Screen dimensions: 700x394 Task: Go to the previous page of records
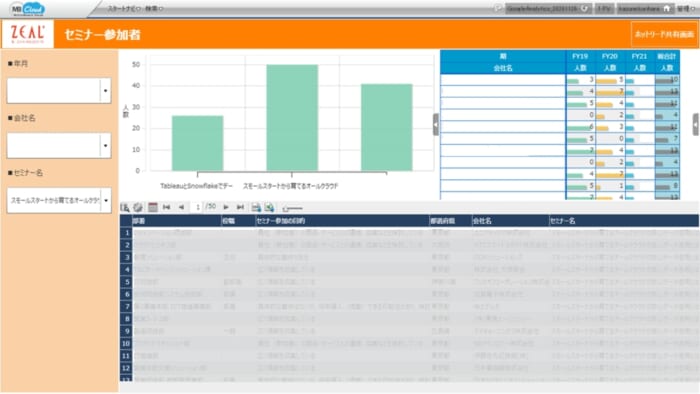pyautogui.click(x=181, y=207)
